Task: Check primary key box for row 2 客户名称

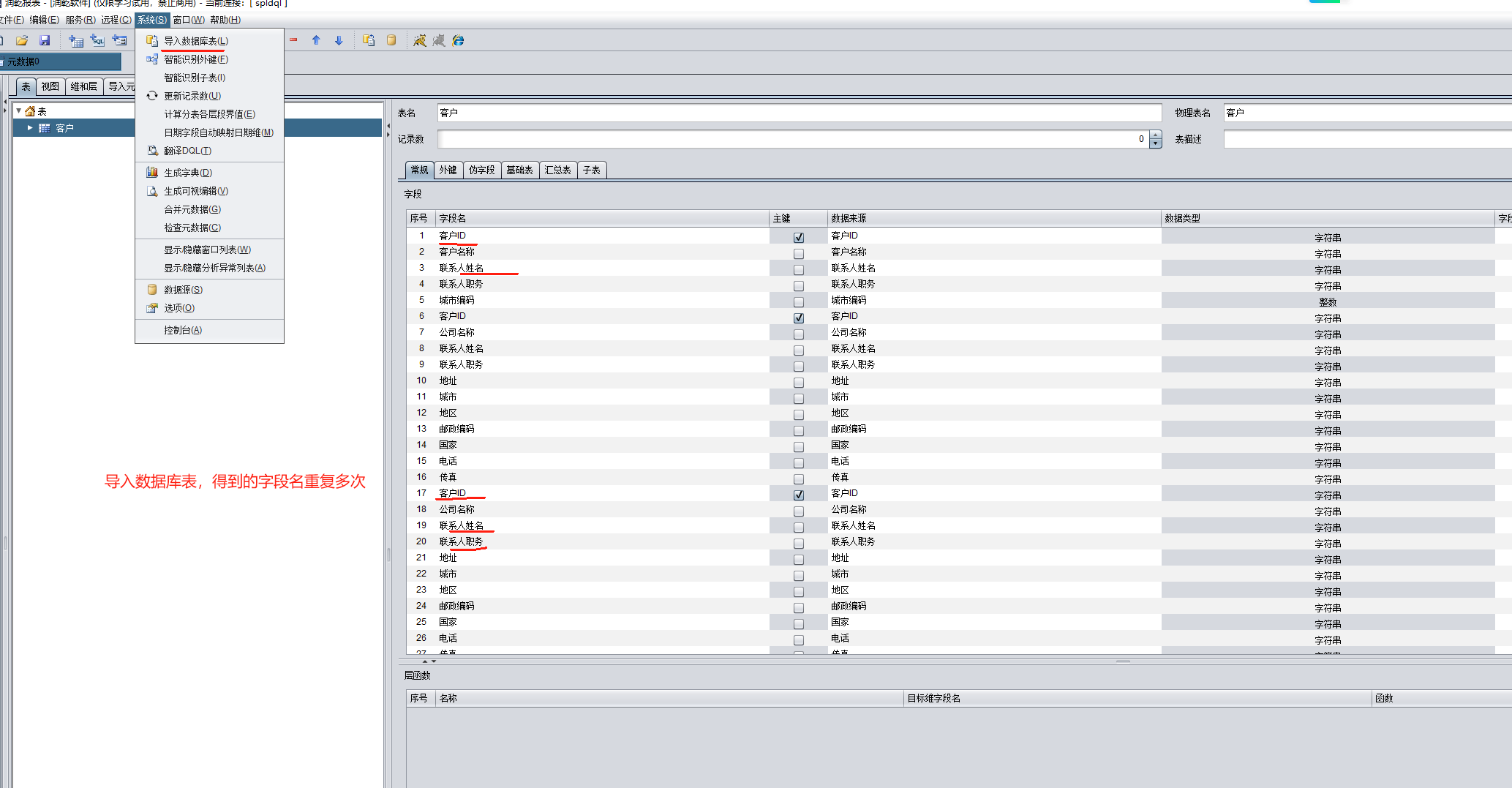Action: 798,253
